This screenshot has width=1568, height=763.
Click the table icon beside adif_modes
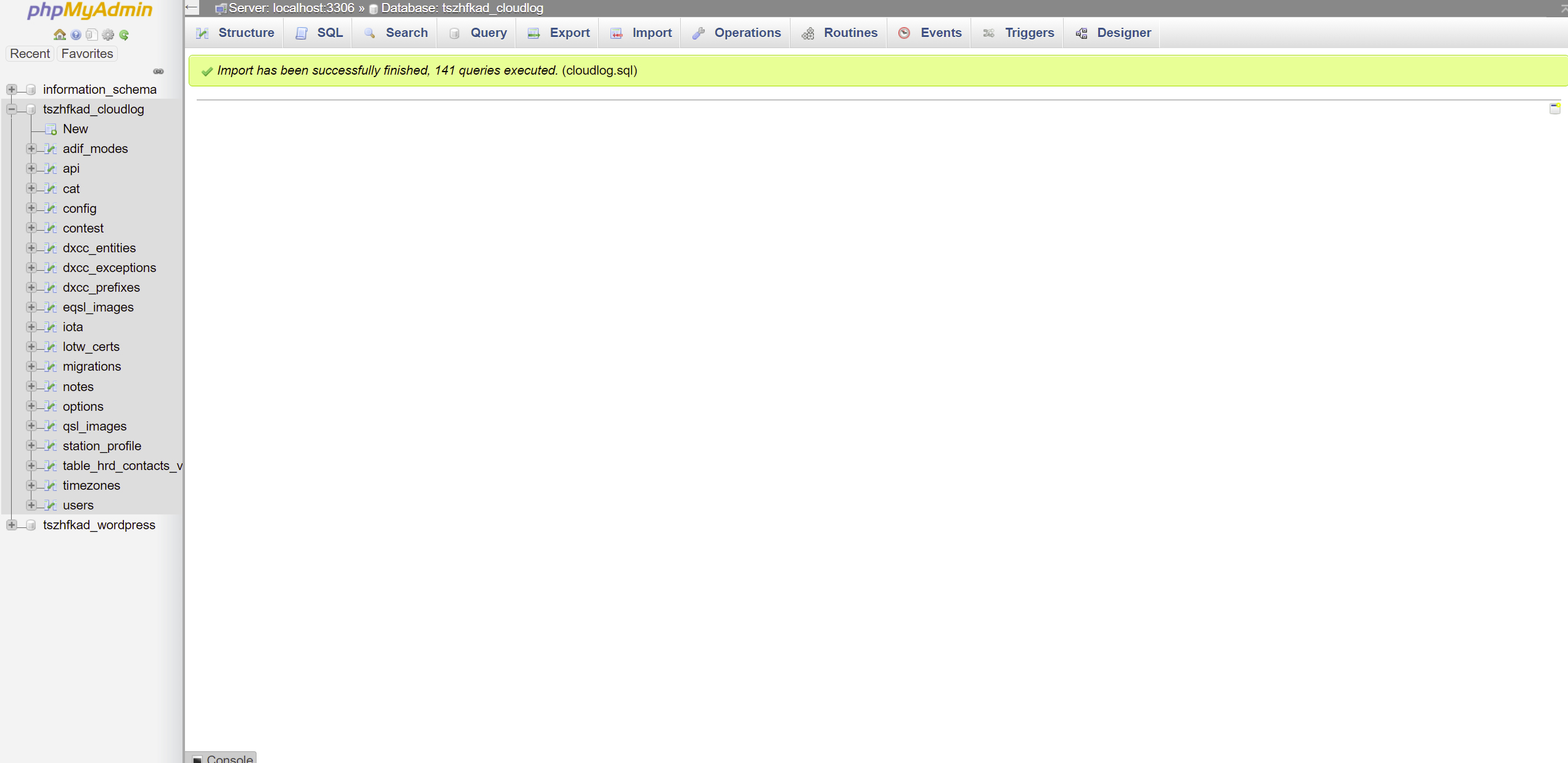tap(51, 149)
